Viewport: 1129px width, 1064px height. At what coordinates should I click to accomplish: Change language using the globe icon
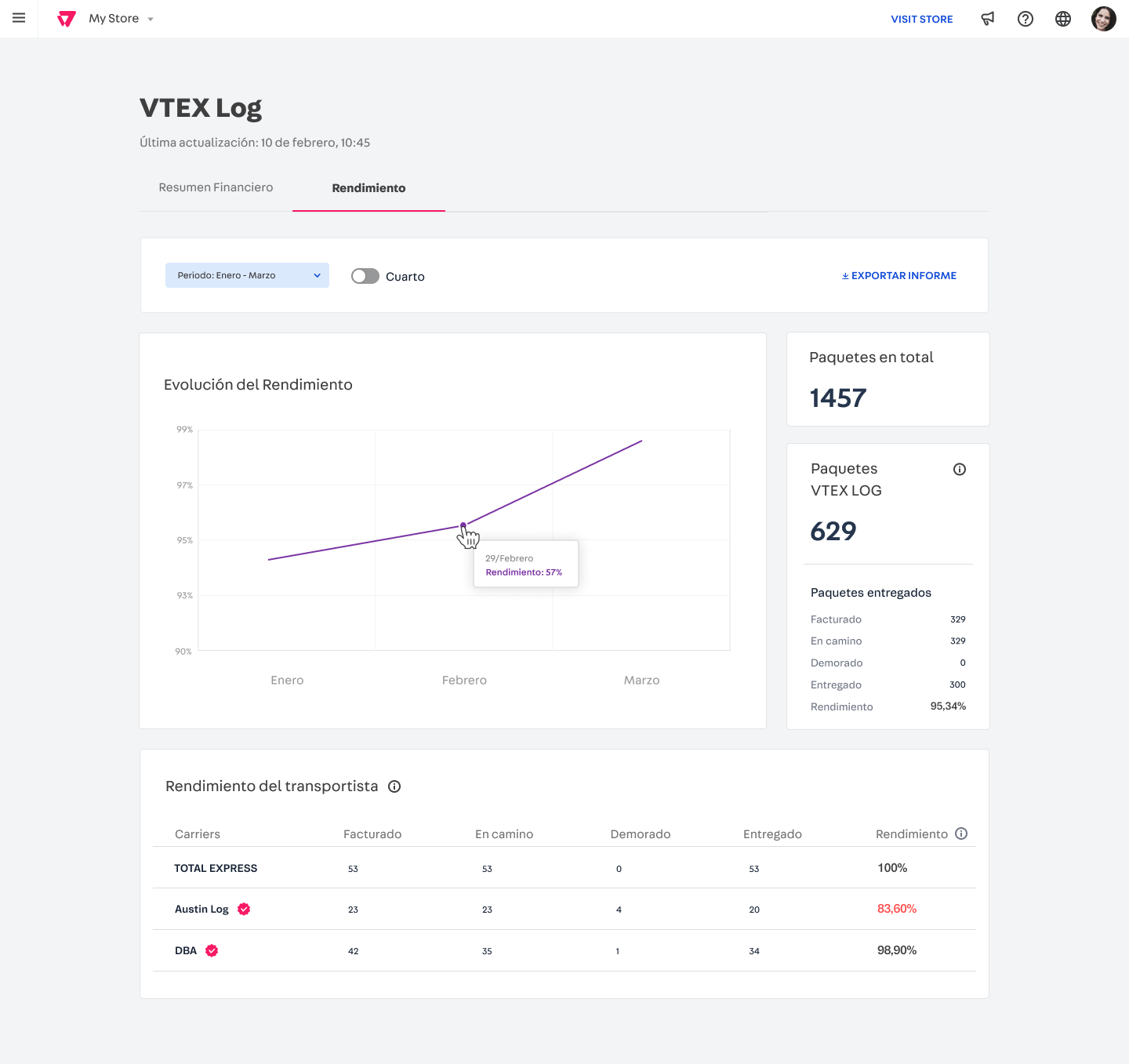1063,18
